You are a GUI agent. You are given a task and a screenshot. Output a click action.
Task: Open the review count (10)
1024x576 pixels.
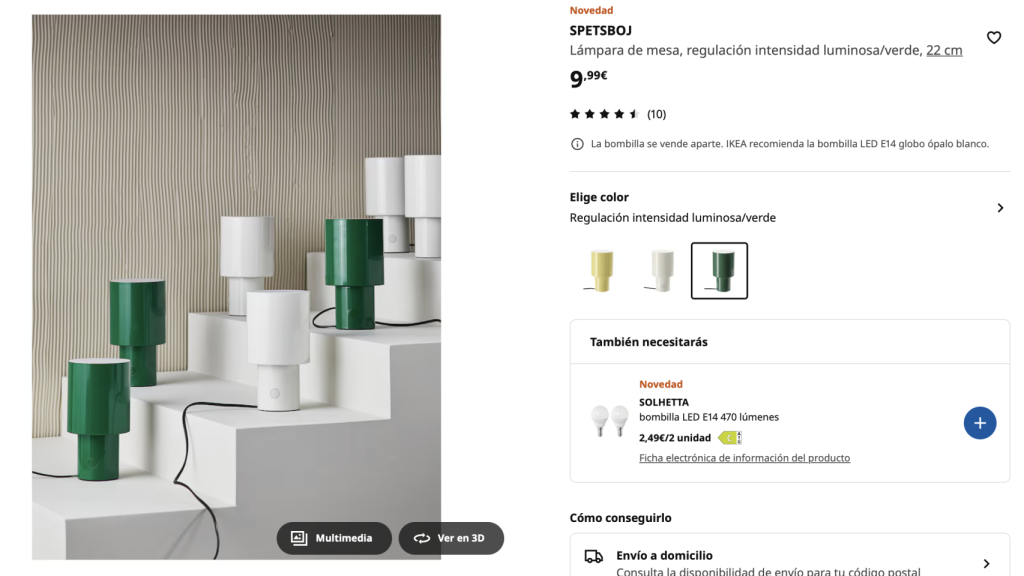[x=656, y=114]
